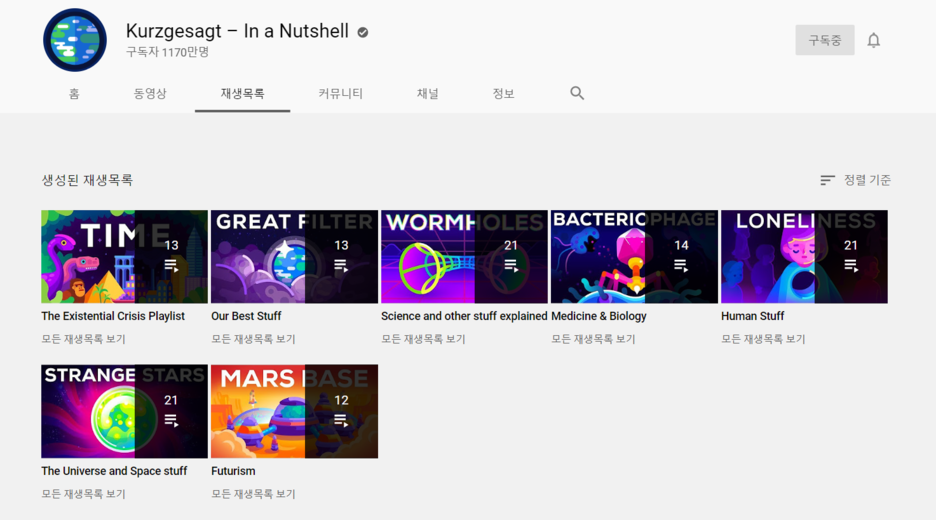Image resolution: width=936 pixels, height=520 pixels.
Task: Open the 커뮤니티 tab
Action: tap(340, 94)
